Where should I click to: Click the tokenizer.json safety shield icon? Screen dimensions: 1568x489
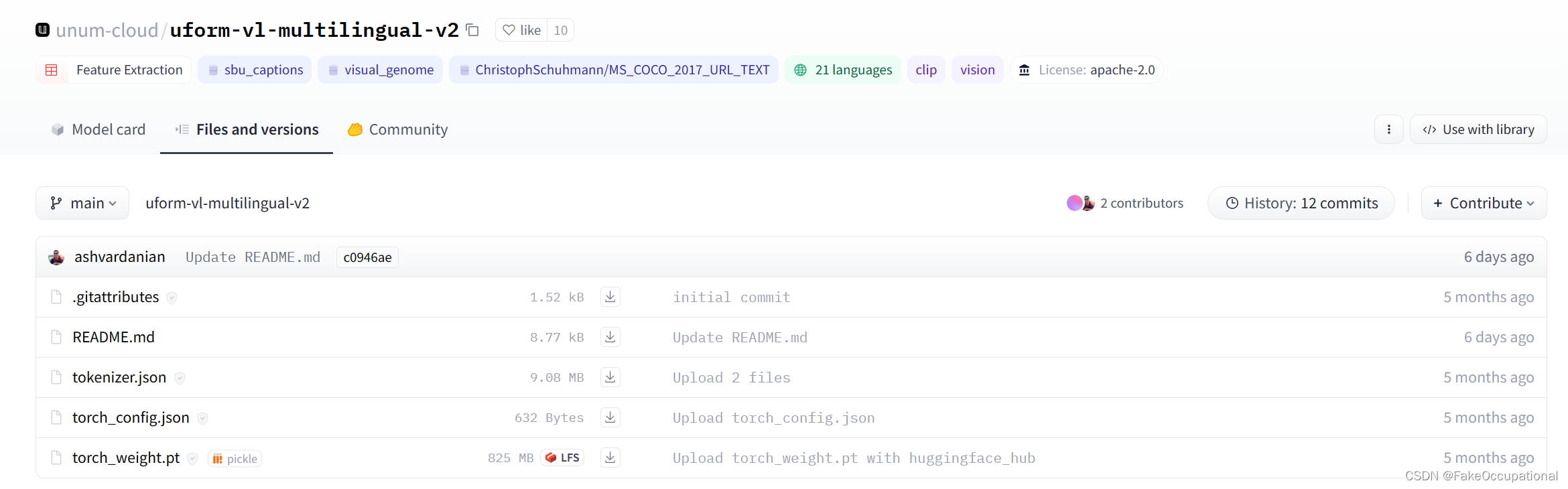click(180, 378)
